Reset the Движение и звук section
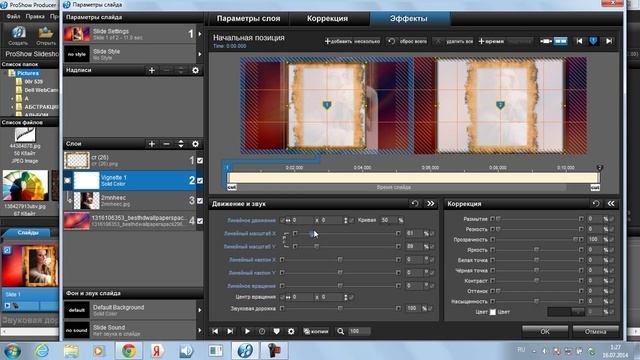Image resolution: width=640 pixels, height=360 pixels. (x=415, y=203)
